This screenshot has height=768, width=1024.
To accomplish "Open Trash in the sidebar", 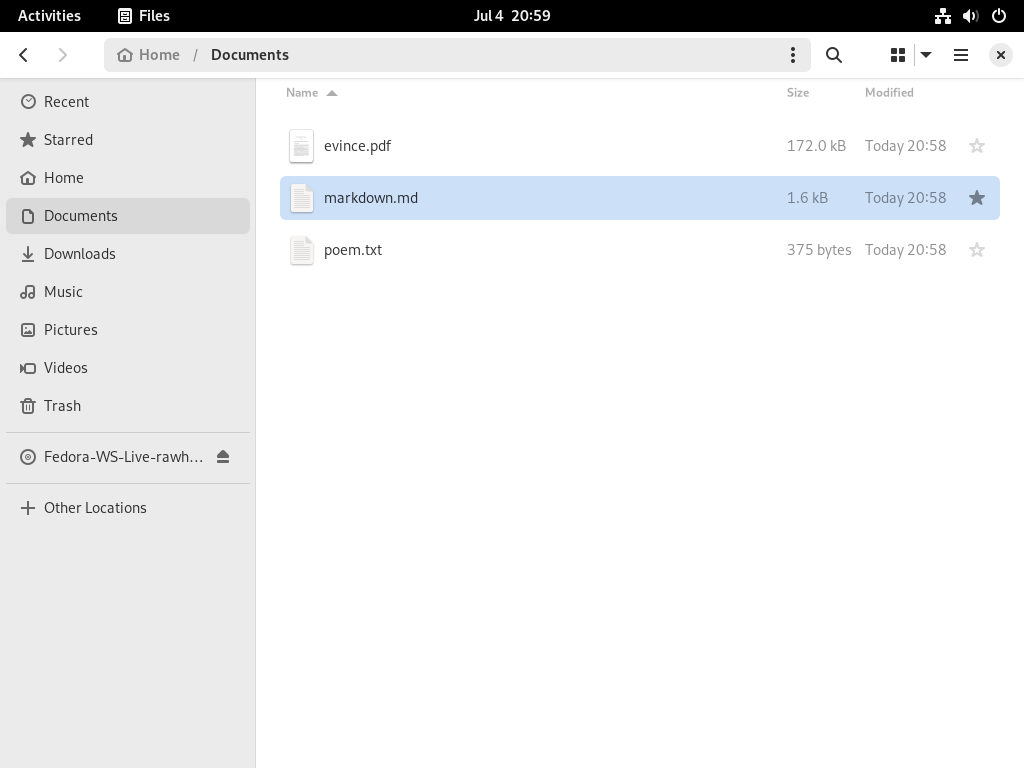I will [x=128, y=406].
